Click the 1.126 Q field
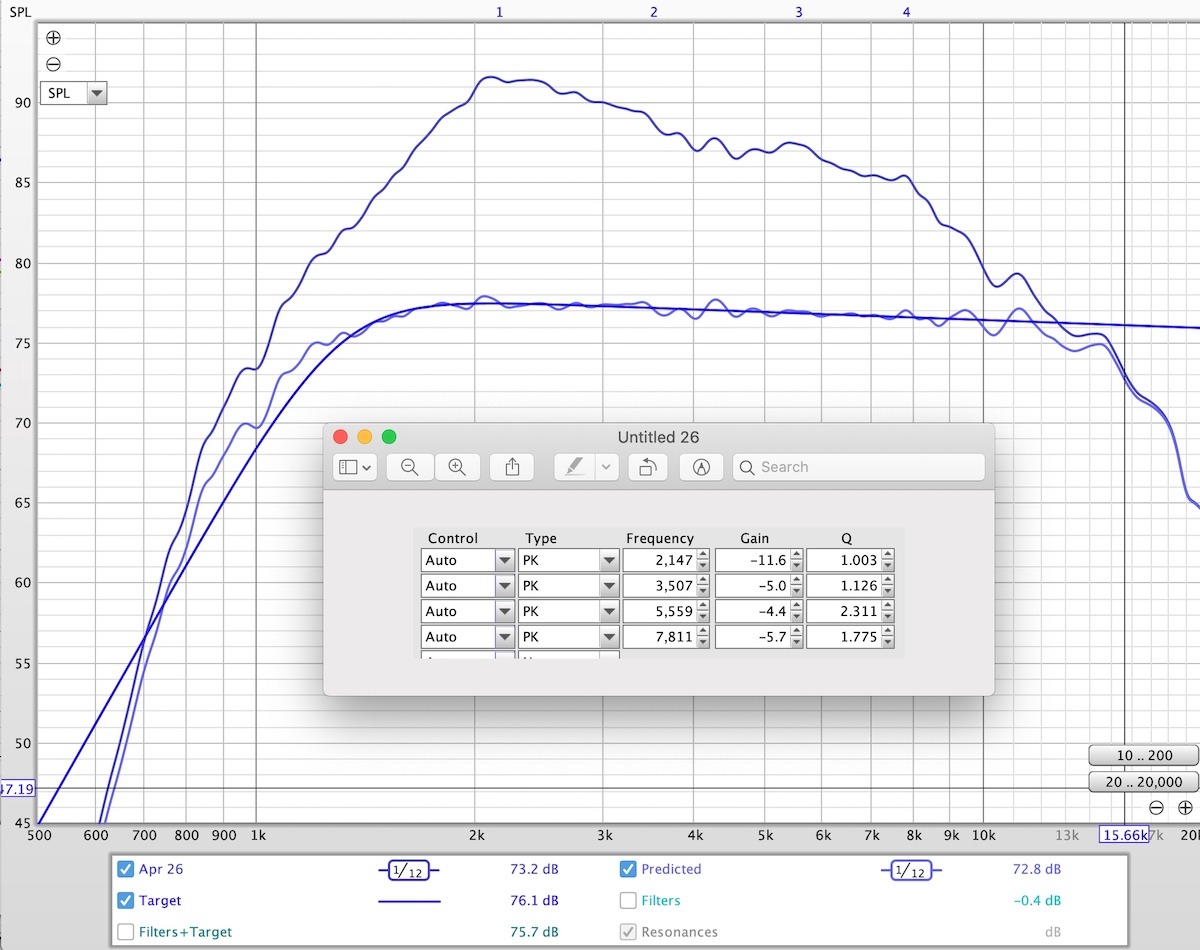The image size is (1200, 950). (844, 586)
